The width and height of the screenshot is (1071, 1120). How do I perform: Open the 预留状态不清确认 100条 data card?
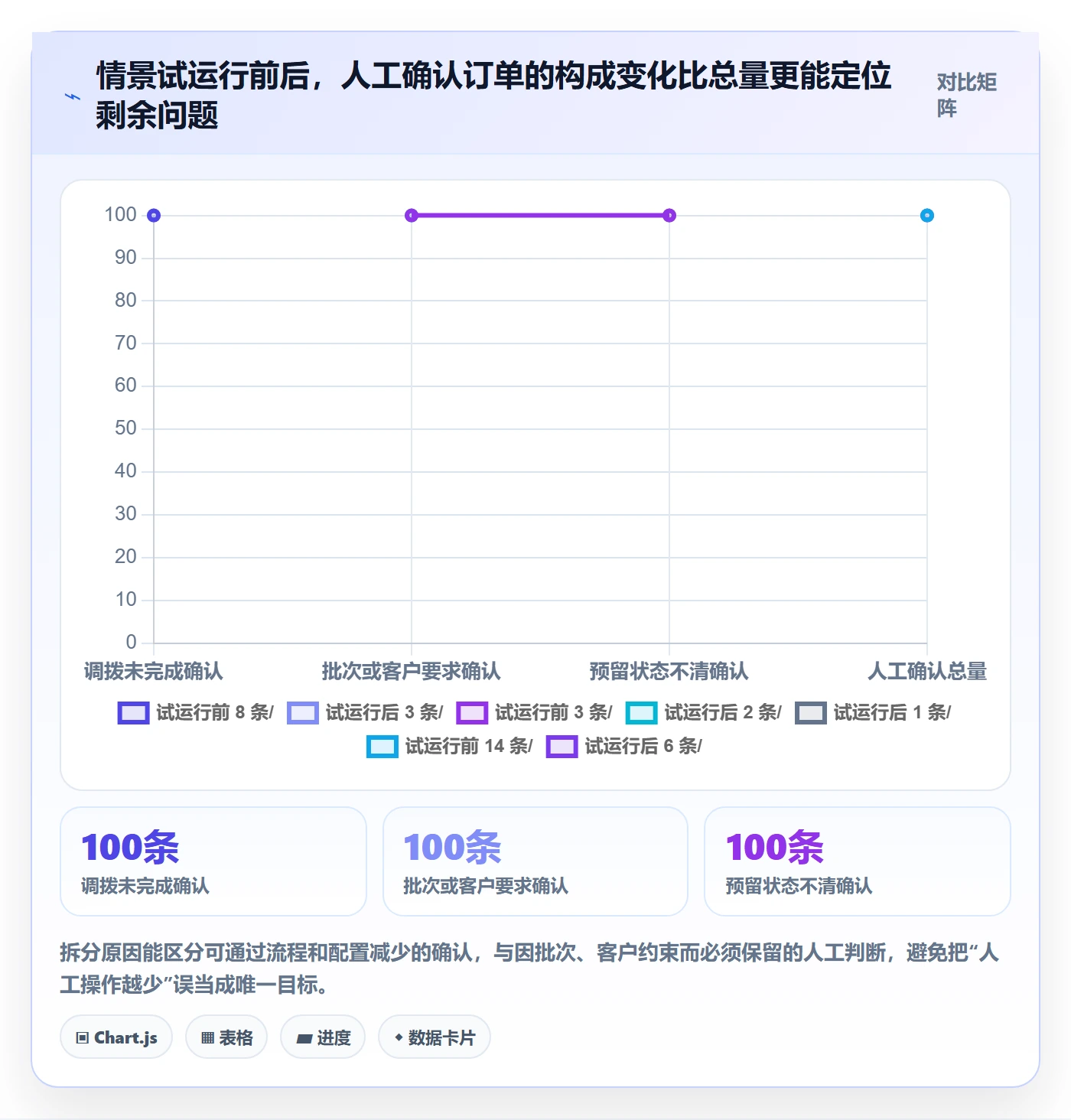[x=858, y=861]
